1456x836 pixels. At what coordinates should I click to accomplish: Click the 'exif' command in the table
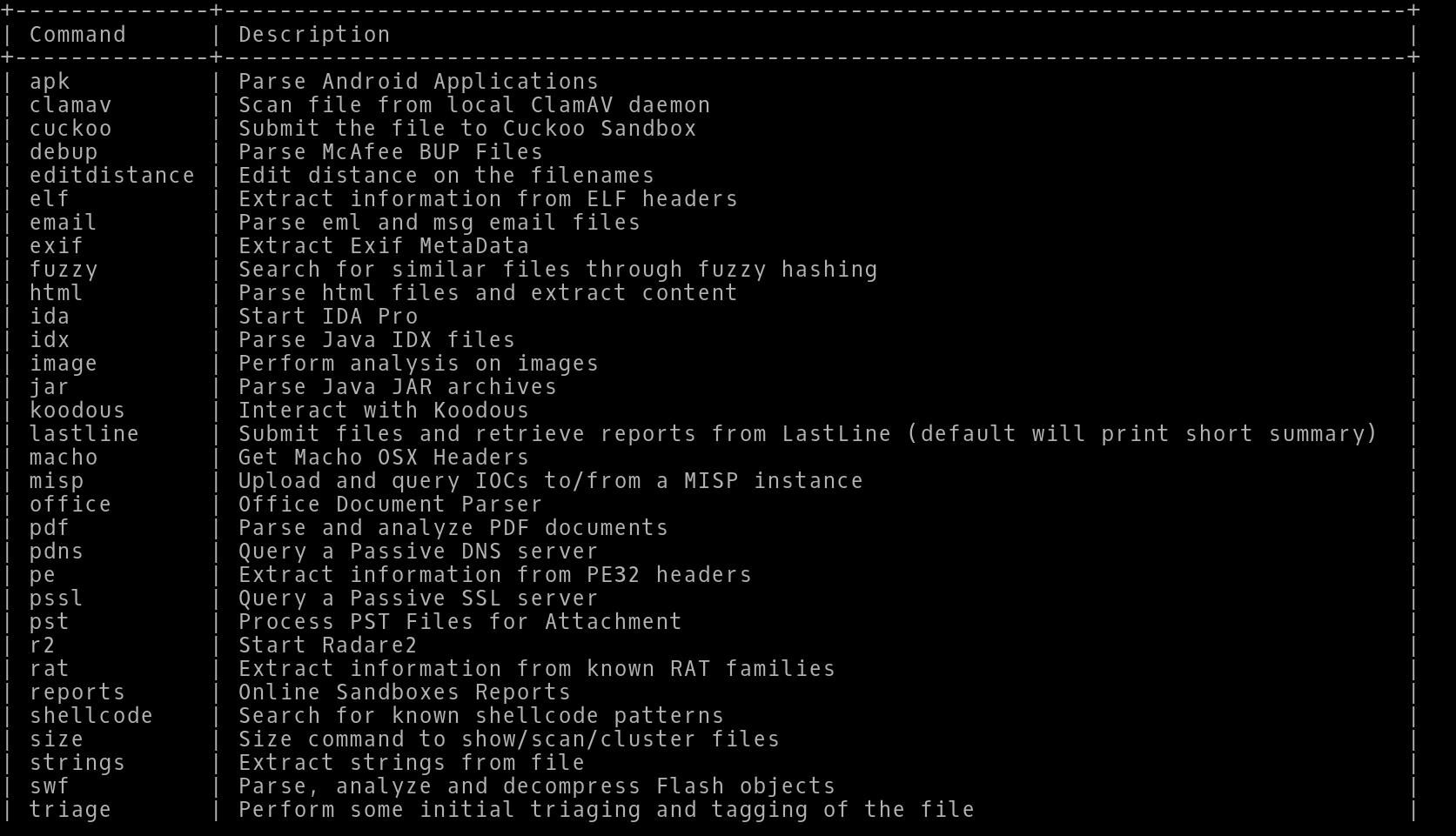(57, 246)
